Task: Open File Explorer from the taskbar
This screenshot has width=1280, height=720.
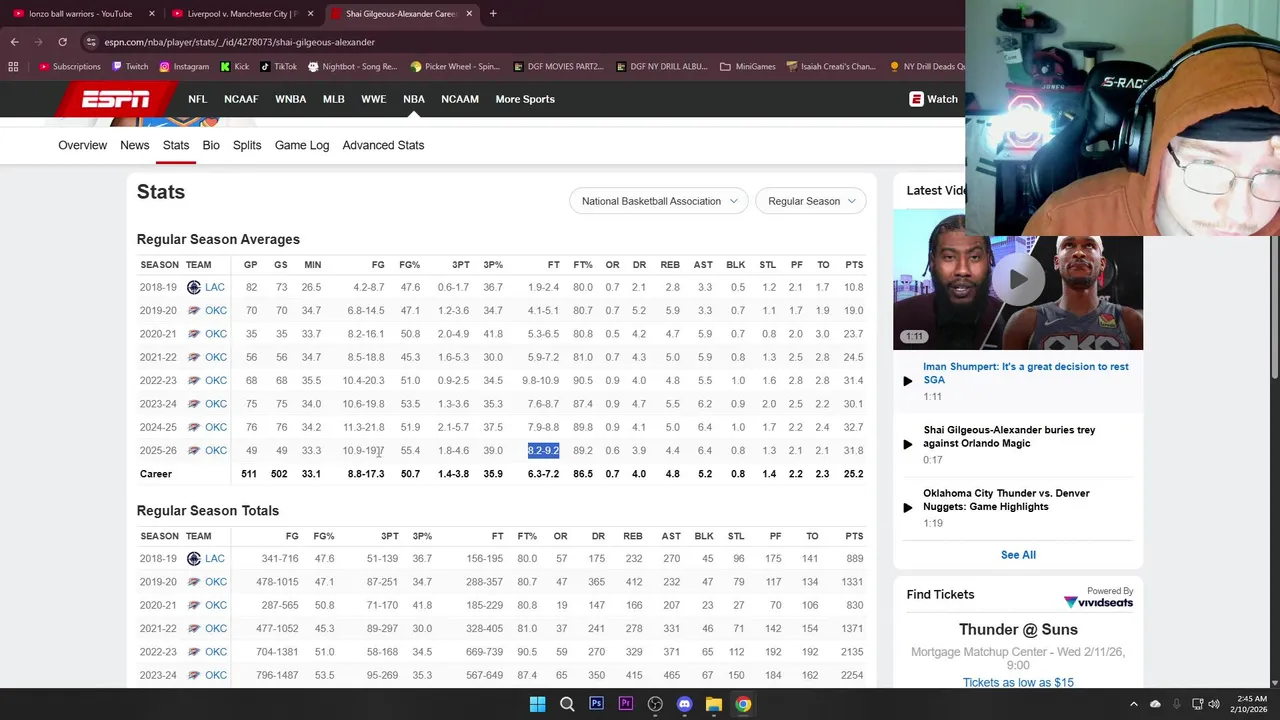Action: tap(714, 704)
